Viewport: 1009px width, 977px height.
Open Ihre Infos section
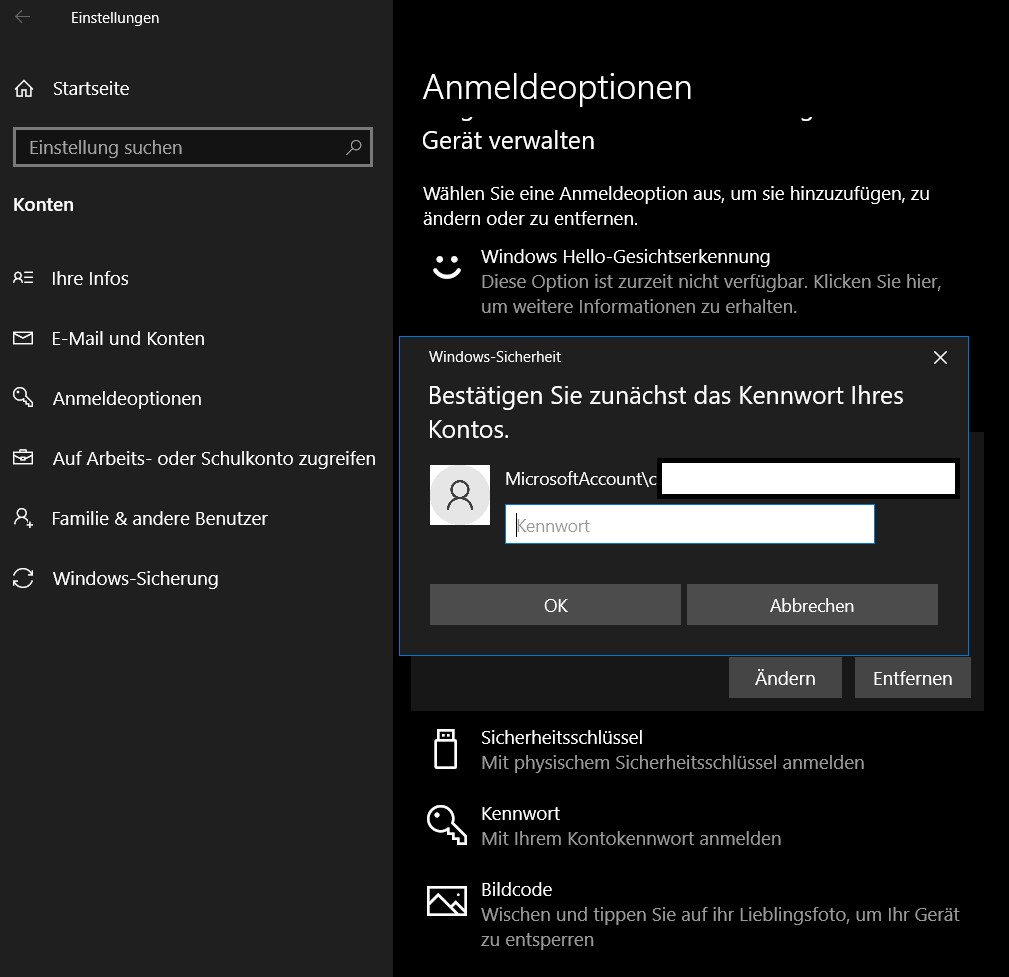(x=90, y=278)
